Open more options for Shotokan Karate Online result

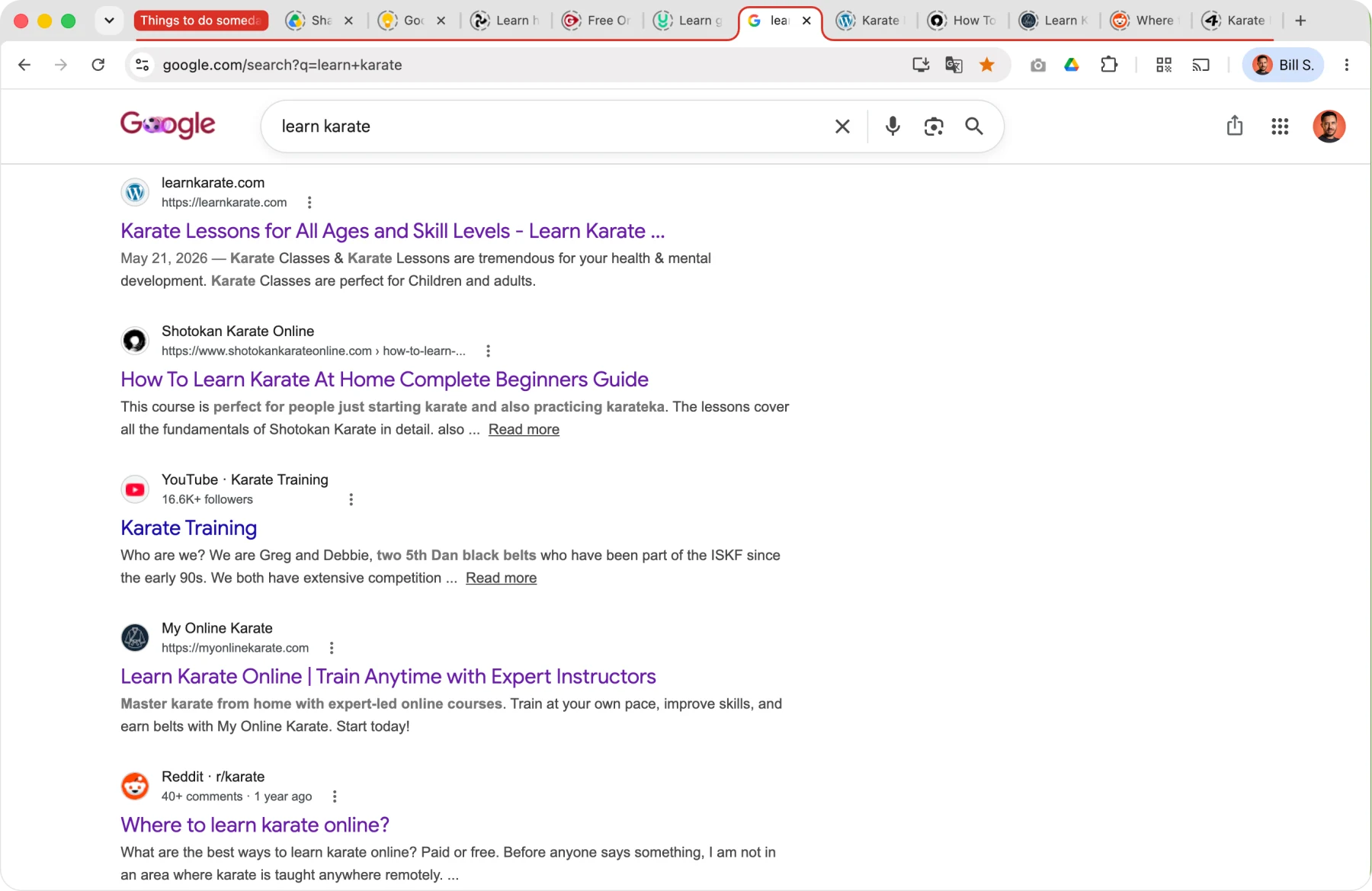(x=488, y=351)
